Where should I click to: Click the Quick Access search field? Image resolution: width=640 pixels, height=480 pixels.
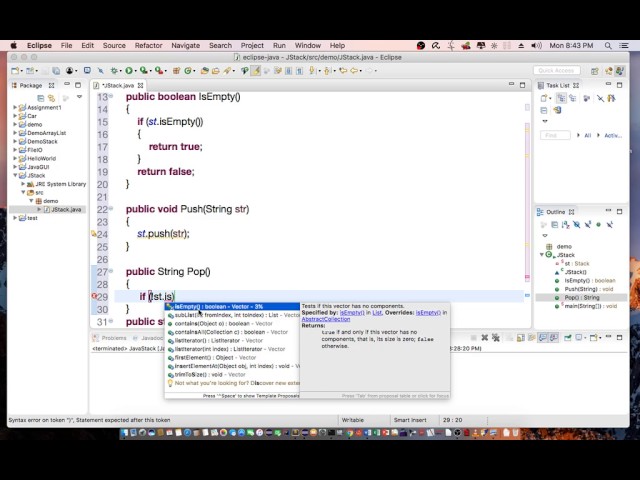pyautogui.click(x=556, y=71)
